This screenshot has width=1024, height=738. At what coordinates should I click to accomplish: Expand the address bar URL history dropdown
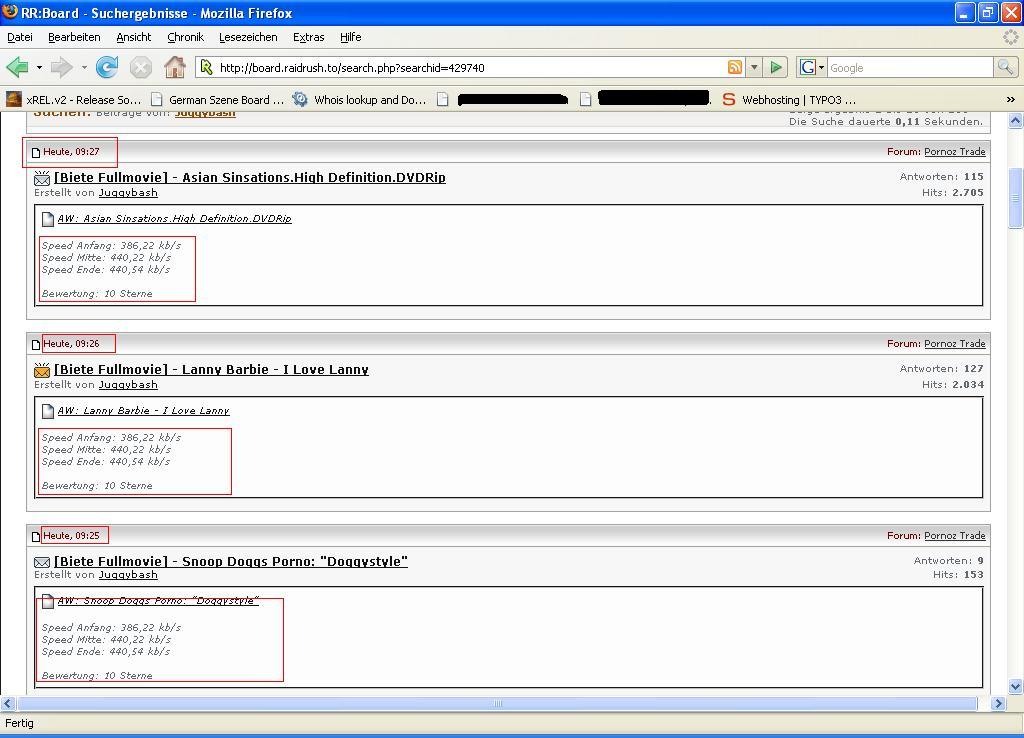[x=754, y=67]
